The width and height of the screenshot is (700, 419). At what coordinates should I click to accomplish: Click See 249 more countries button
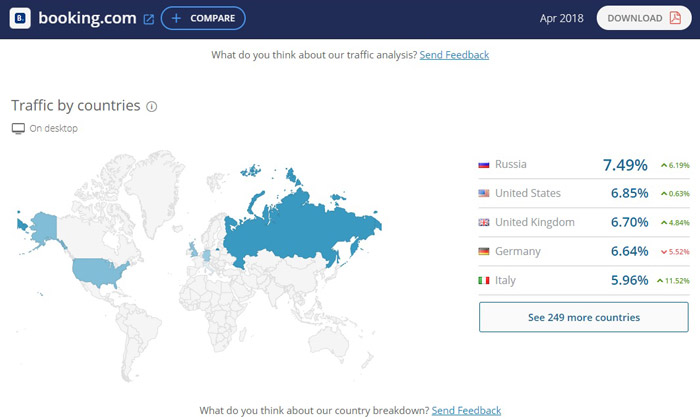click(583, 317)
